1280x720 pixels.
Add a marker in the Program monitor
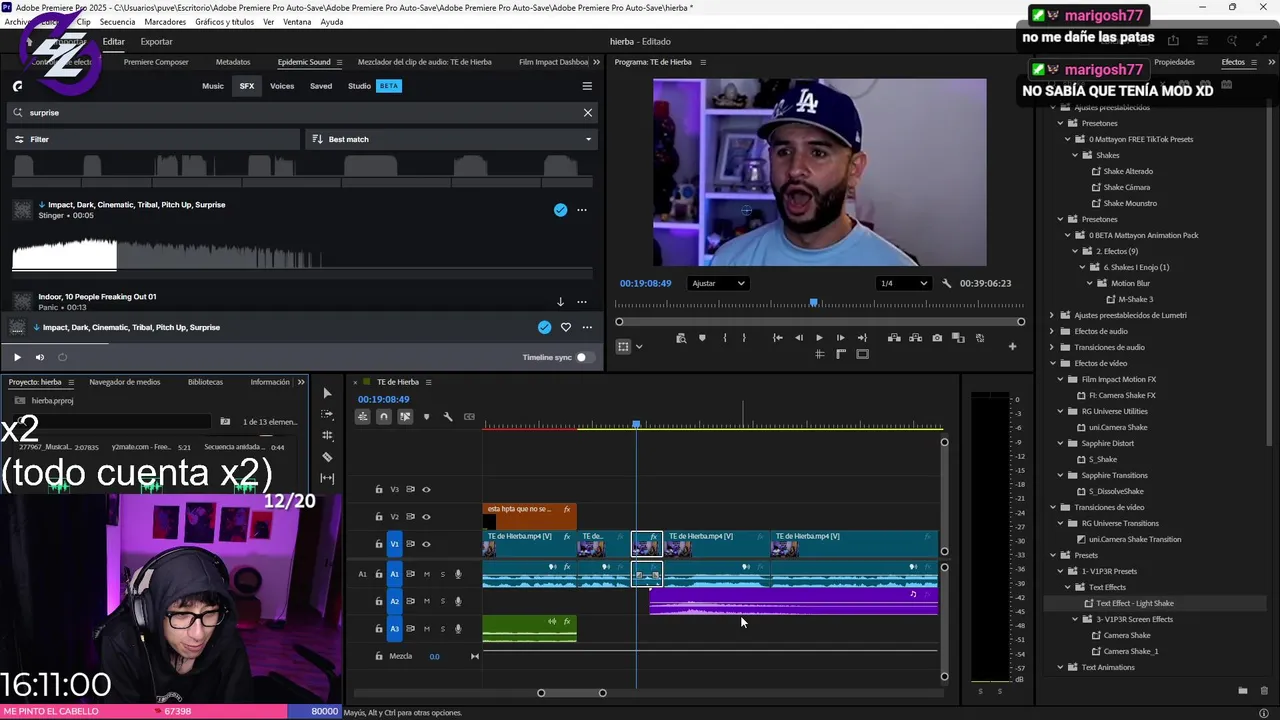pos(702,338)
